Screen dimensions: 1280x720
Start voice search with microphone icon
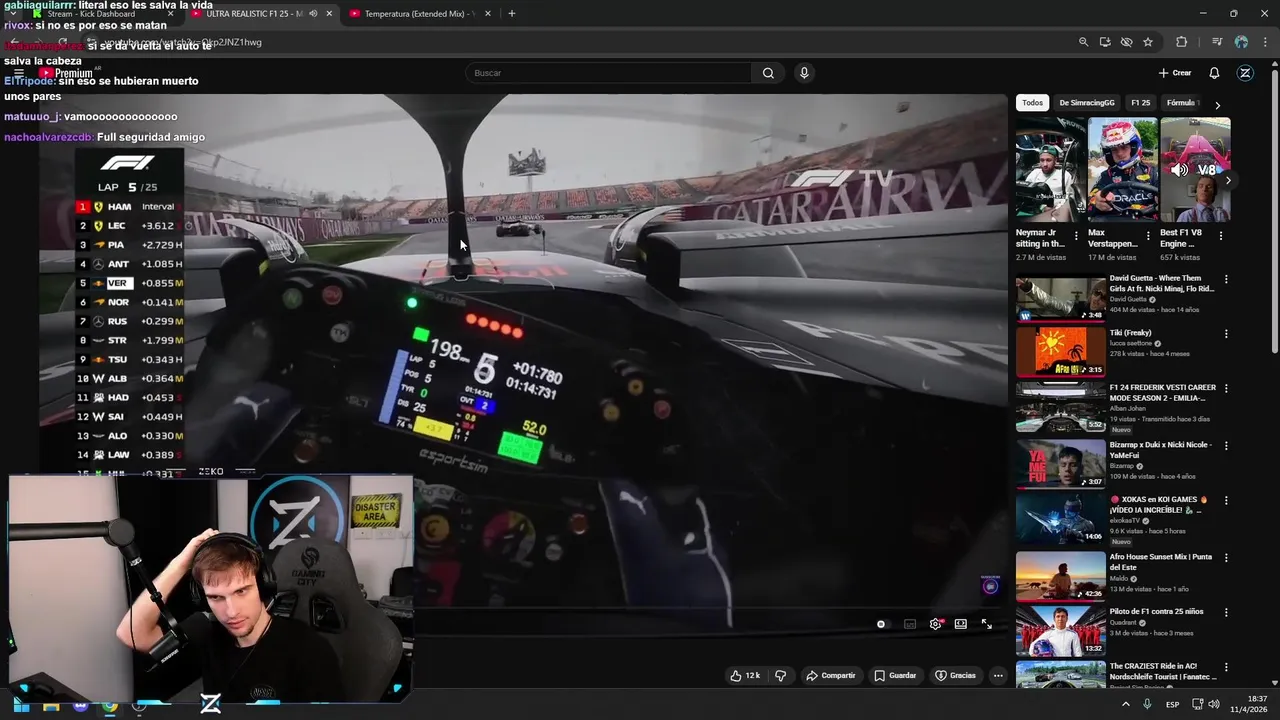pyautogui.click(x=804, y=73)
